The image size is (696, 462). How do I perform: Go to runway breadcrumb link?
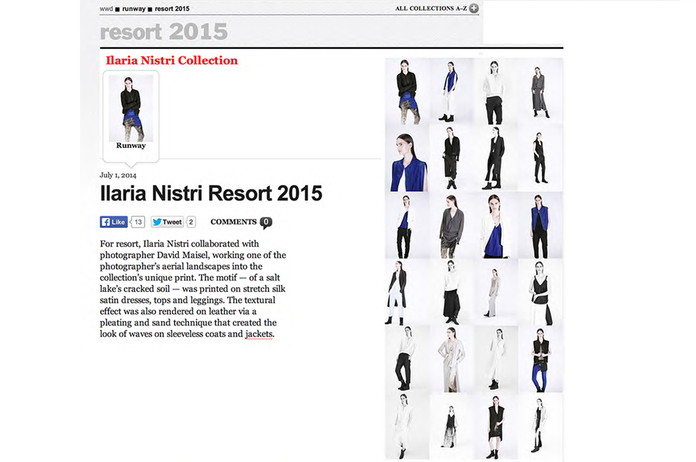(x=134, y=8)
